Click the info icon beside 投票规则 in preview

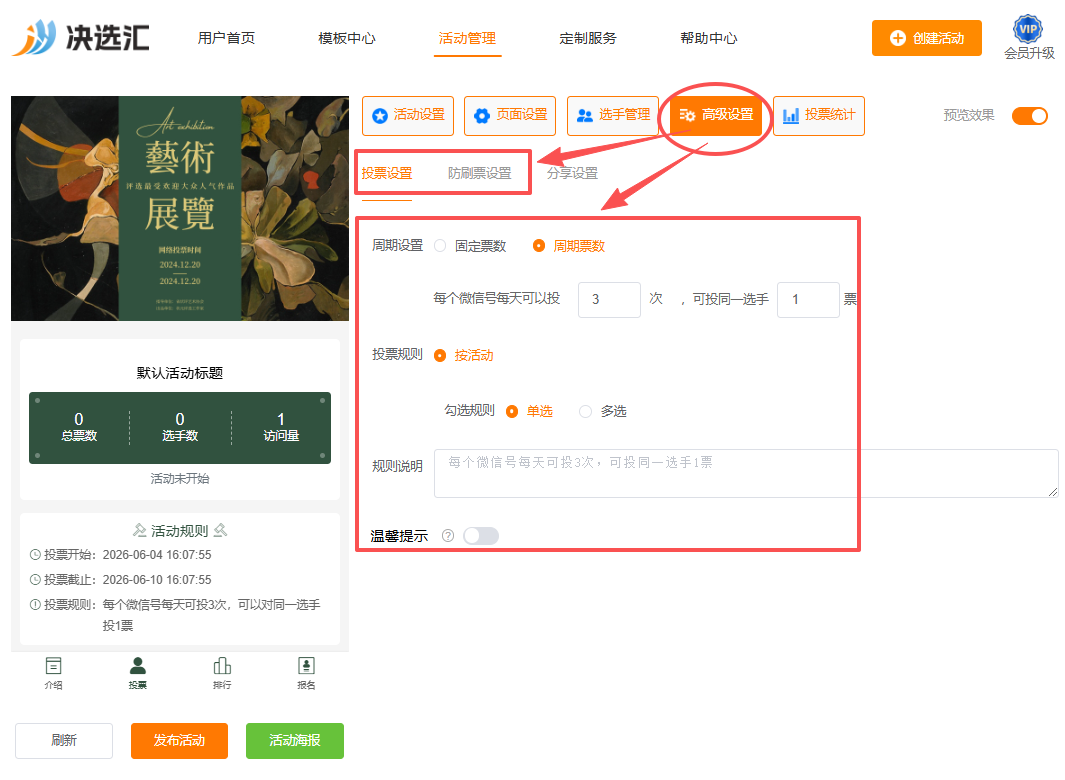coord(35,605)
